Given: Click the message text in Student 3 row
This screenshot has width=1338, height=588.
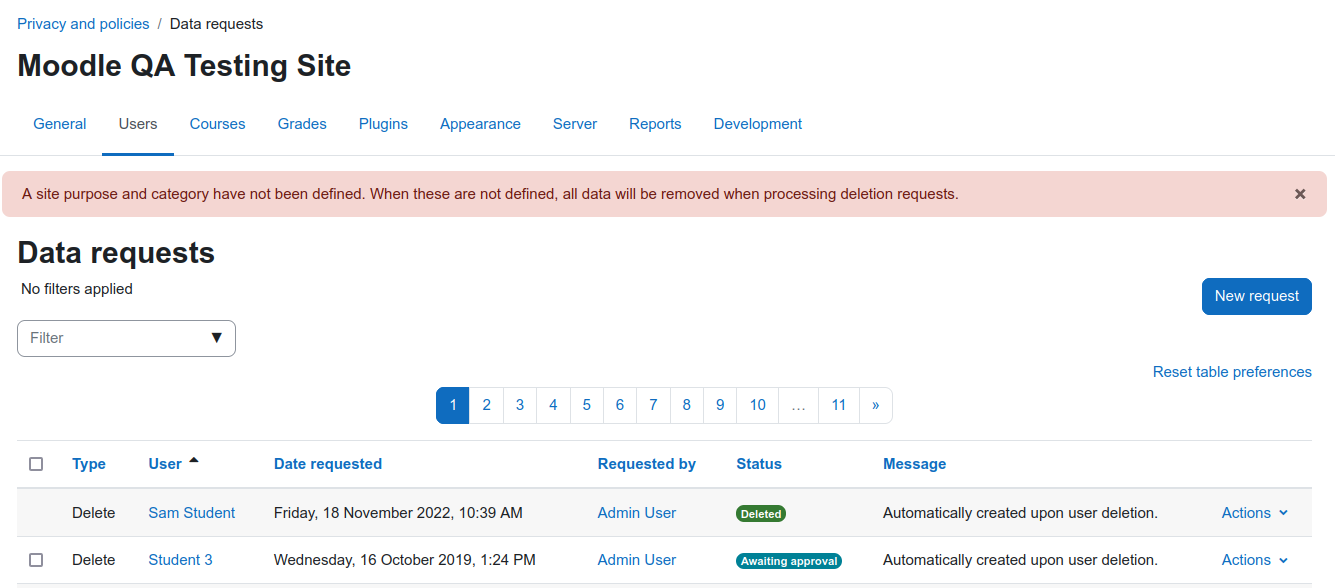Looking at the screenshot, I should [1020, 560].
